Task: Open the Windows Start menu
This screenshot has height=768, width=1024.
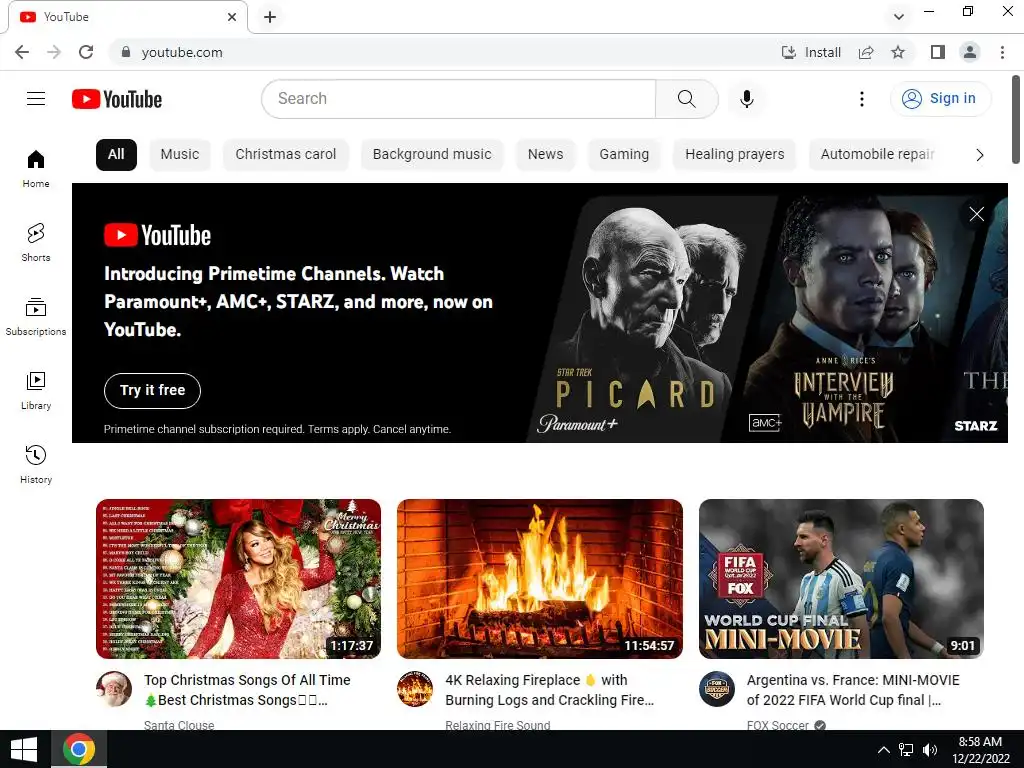Action: coord(24,749)
